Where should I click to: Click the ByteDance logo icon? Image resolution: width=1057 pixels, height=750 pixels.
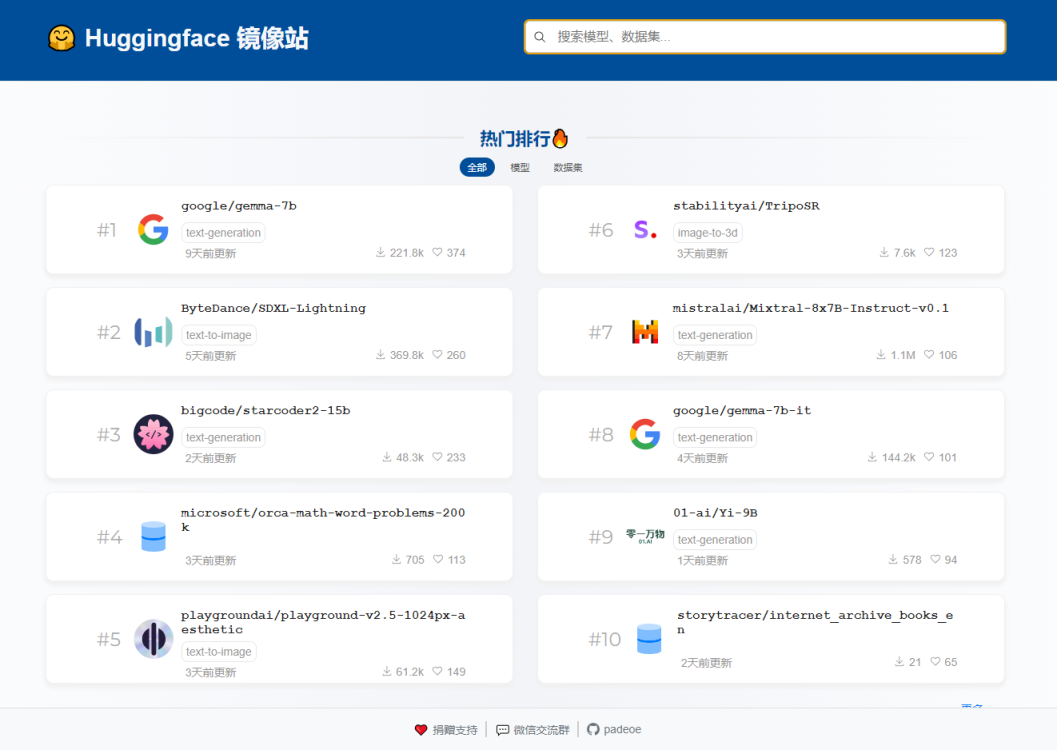pyautogui.click(x=153, y=332)
